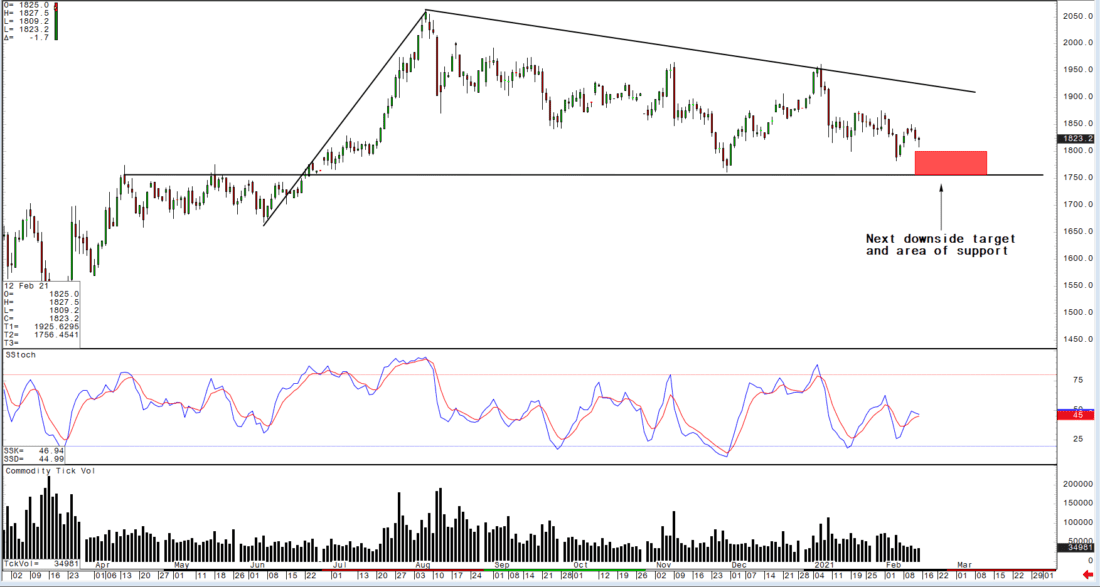This screenshot has width=1100, height=587.
Task: Click the Apr month label on time axis
Action: (x=102, y=565)
